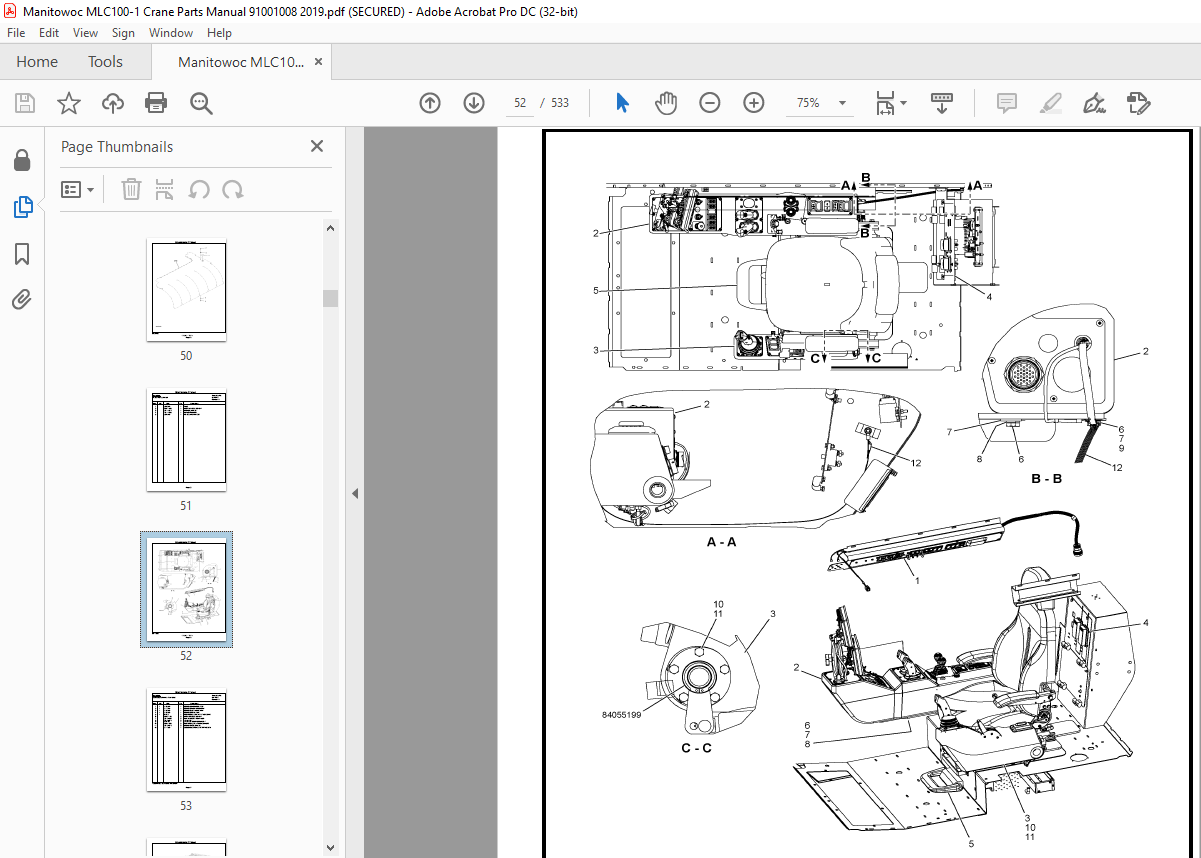
Task: Click the B - B section label
Action: pos(1047,479)
